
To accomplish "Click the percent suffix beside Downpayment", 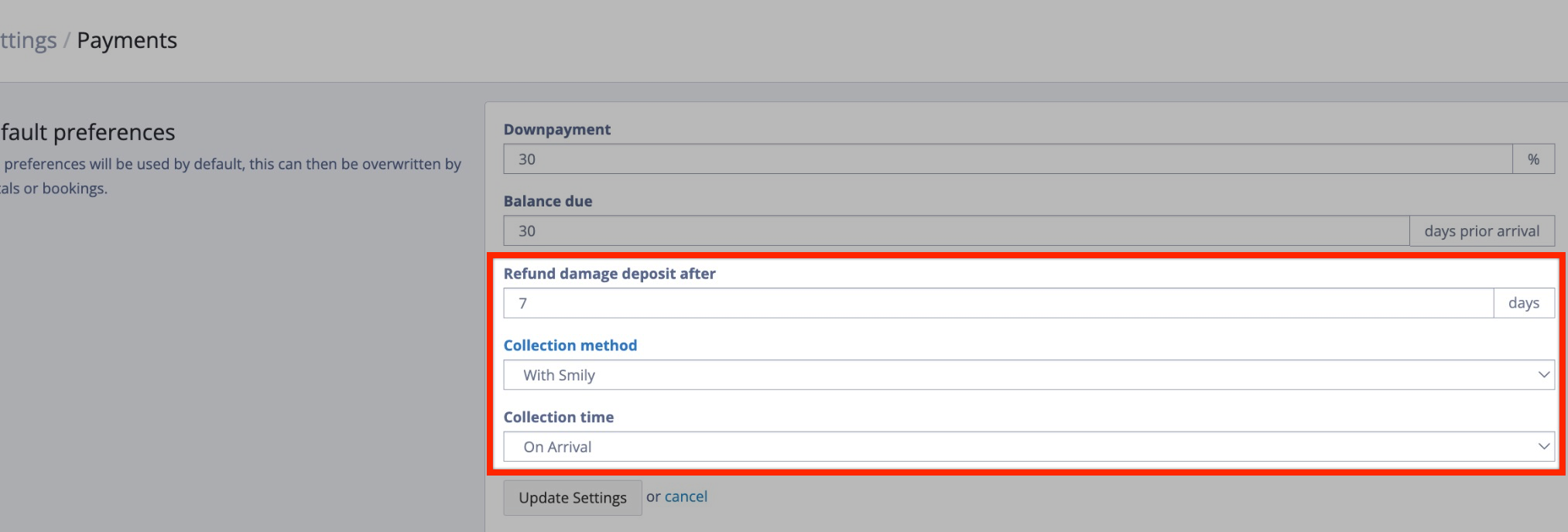I will pos(1533,159).
